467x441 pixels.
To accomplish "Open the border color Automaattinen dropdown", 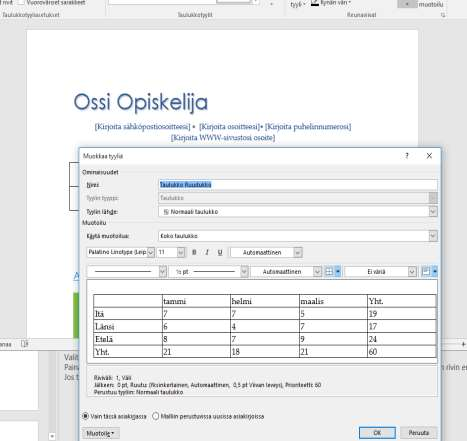I will [x=317, y=272].
